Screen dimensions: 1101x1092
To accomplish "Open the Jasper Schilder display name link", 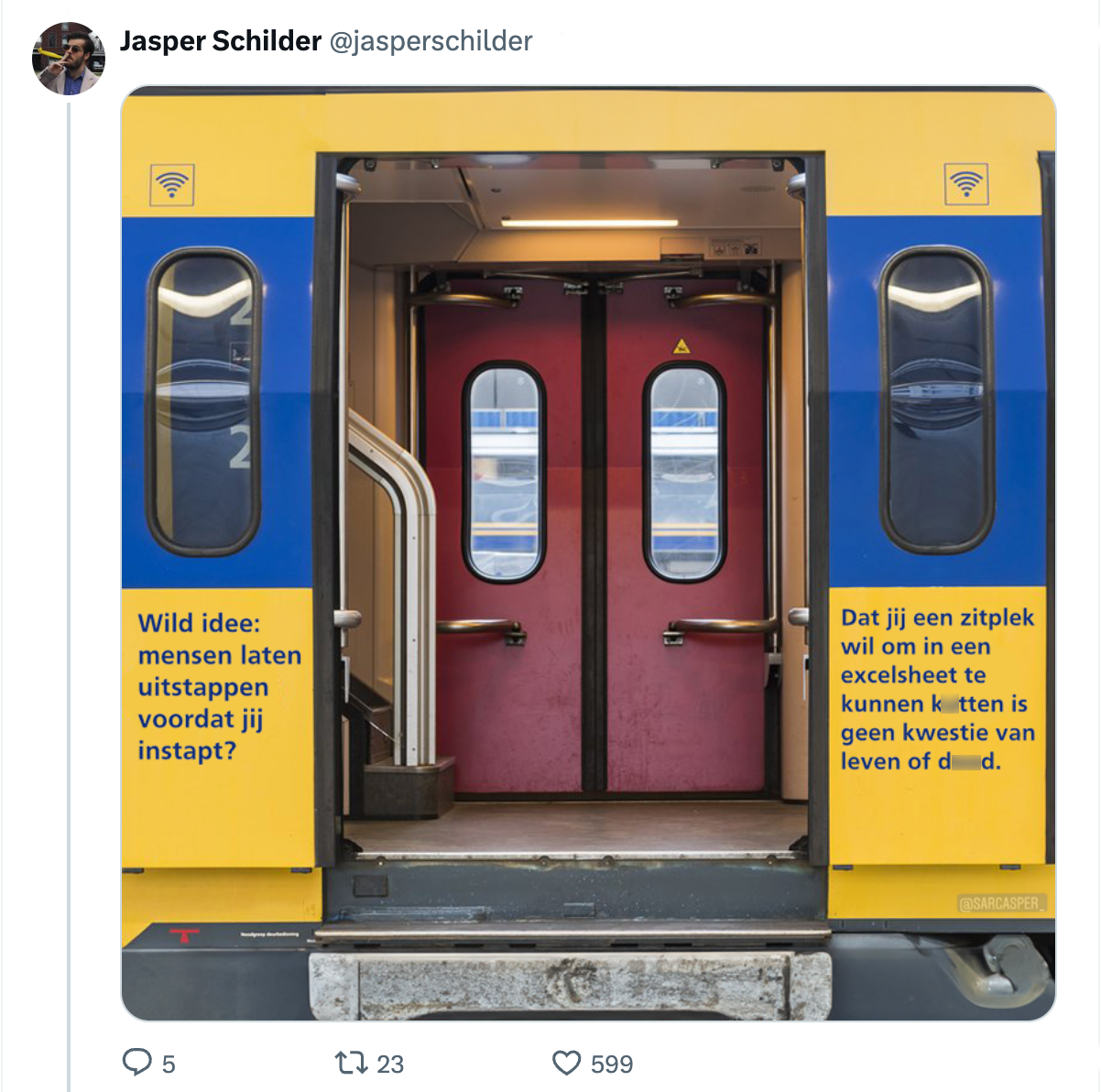I will [221, 41].
